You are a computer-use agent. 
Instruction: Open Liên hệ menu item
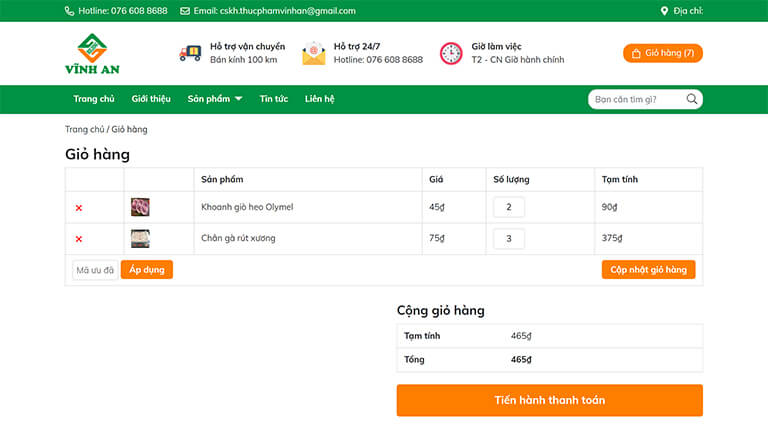[x=319, y=99]
